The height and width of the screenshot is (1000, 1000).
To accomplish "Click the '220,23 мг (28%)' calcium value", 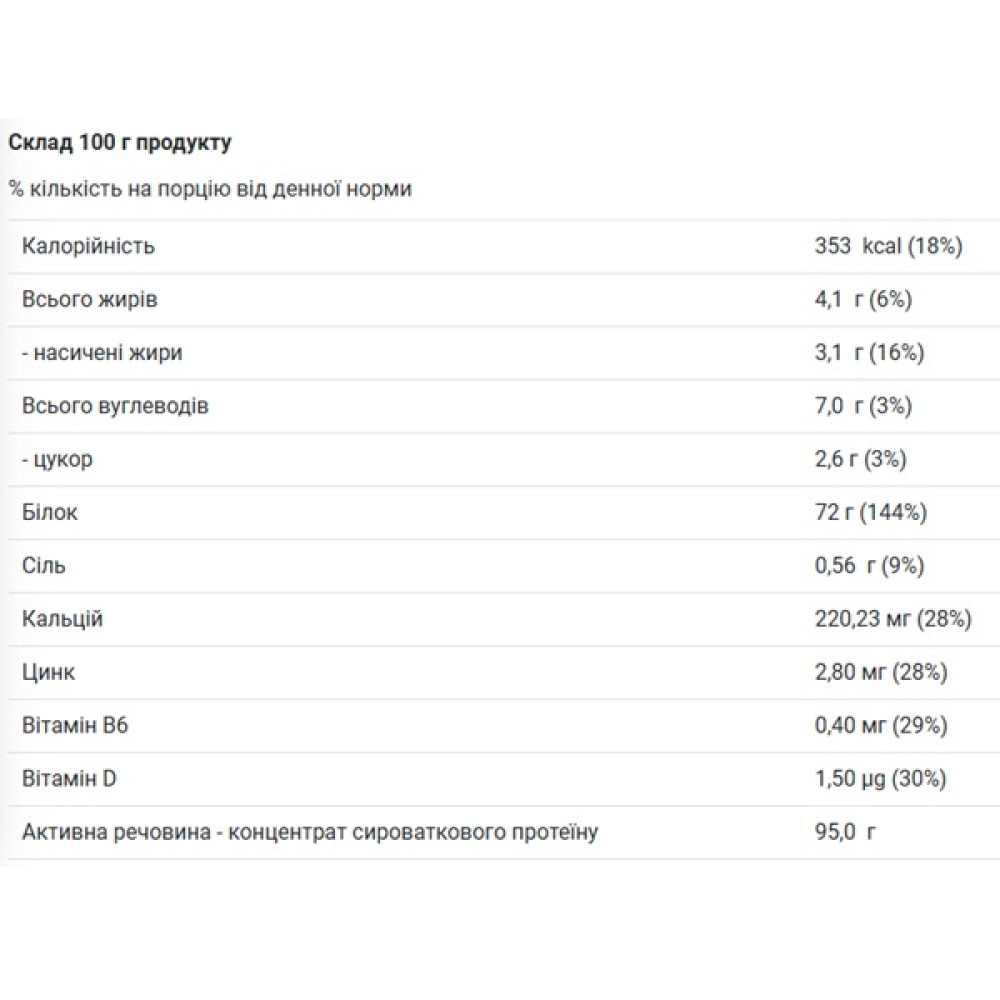I will 893,619.
